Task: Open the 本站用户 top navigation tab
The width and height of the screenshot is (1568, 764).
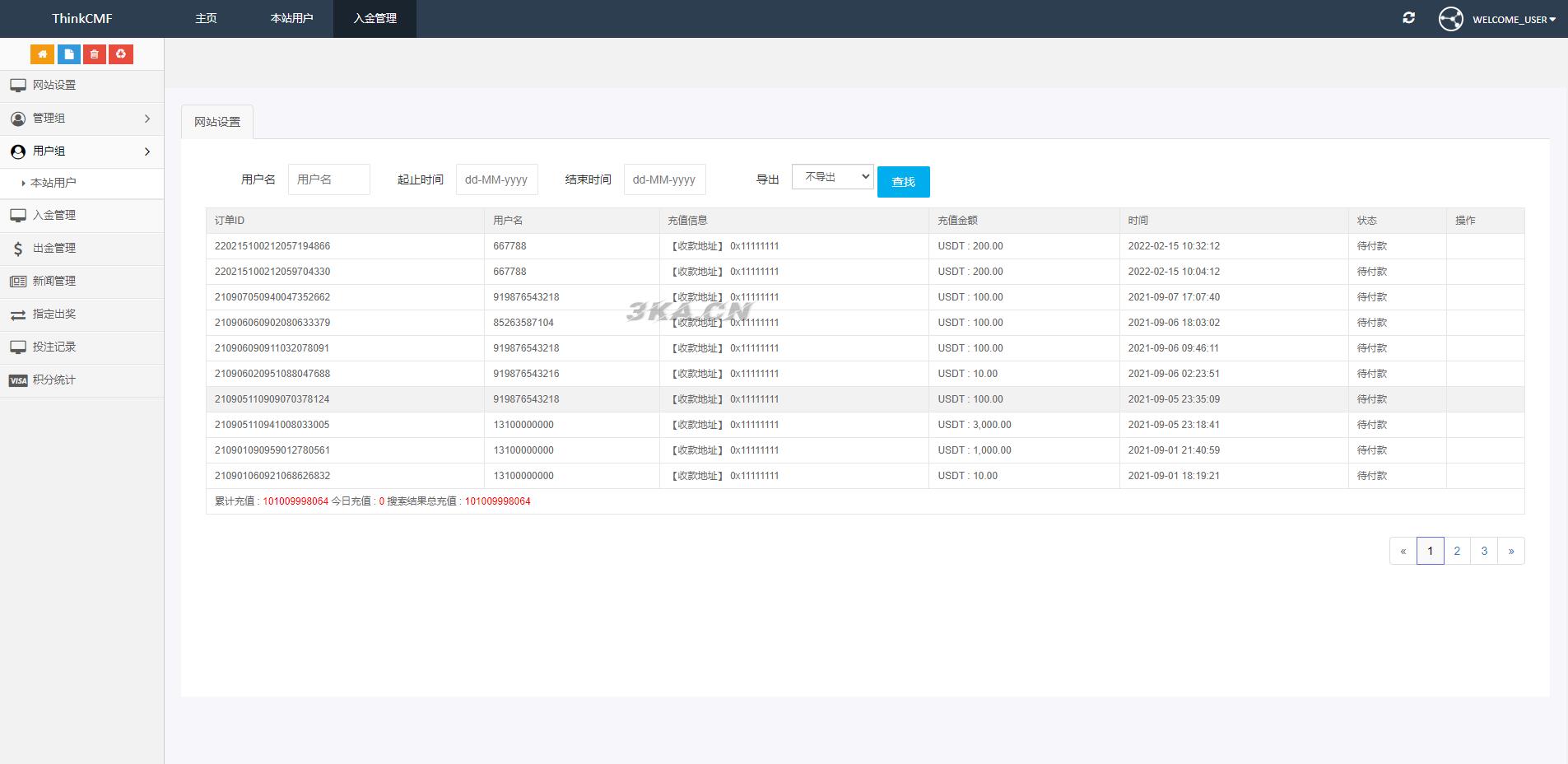Action: [x=291, y=18]
